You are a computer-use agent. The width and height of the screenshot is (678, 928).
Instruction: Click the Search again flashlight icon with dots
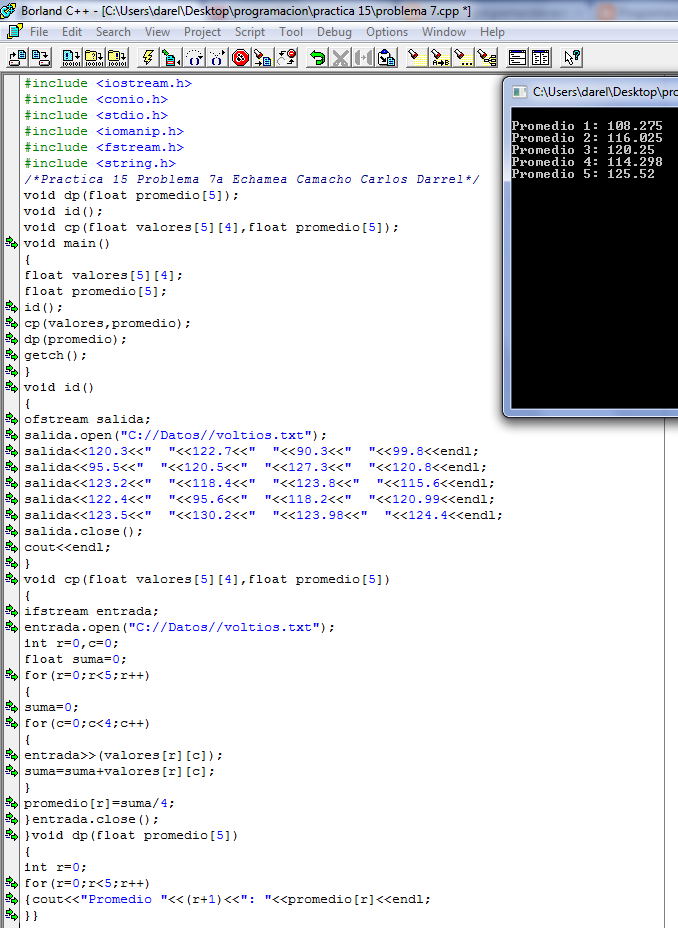pyautogui.click(x=463, y=57)
